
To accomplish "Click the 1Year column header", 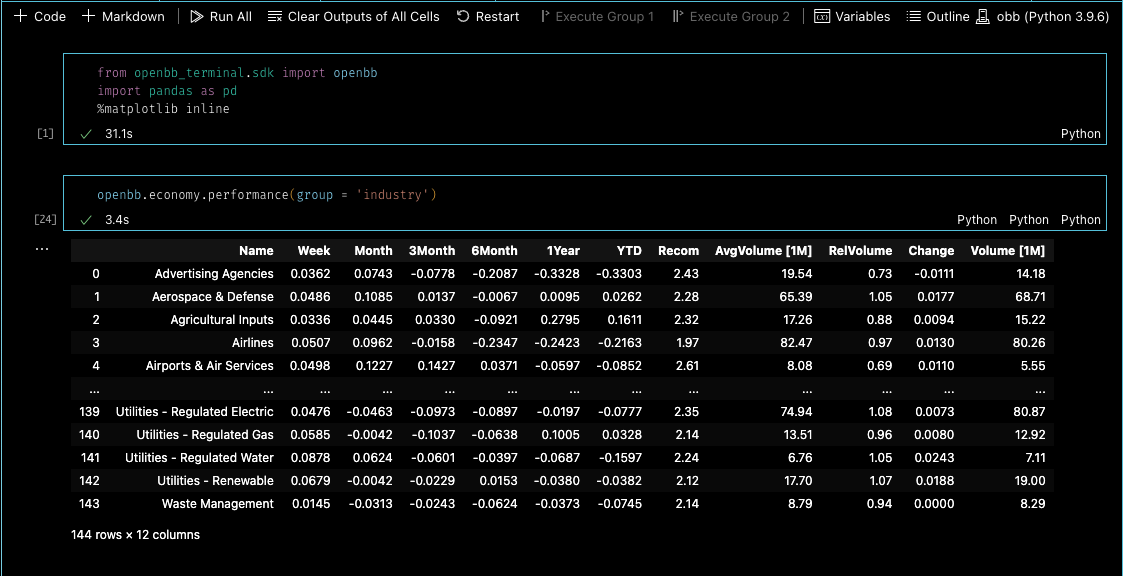I will (563, 251).
